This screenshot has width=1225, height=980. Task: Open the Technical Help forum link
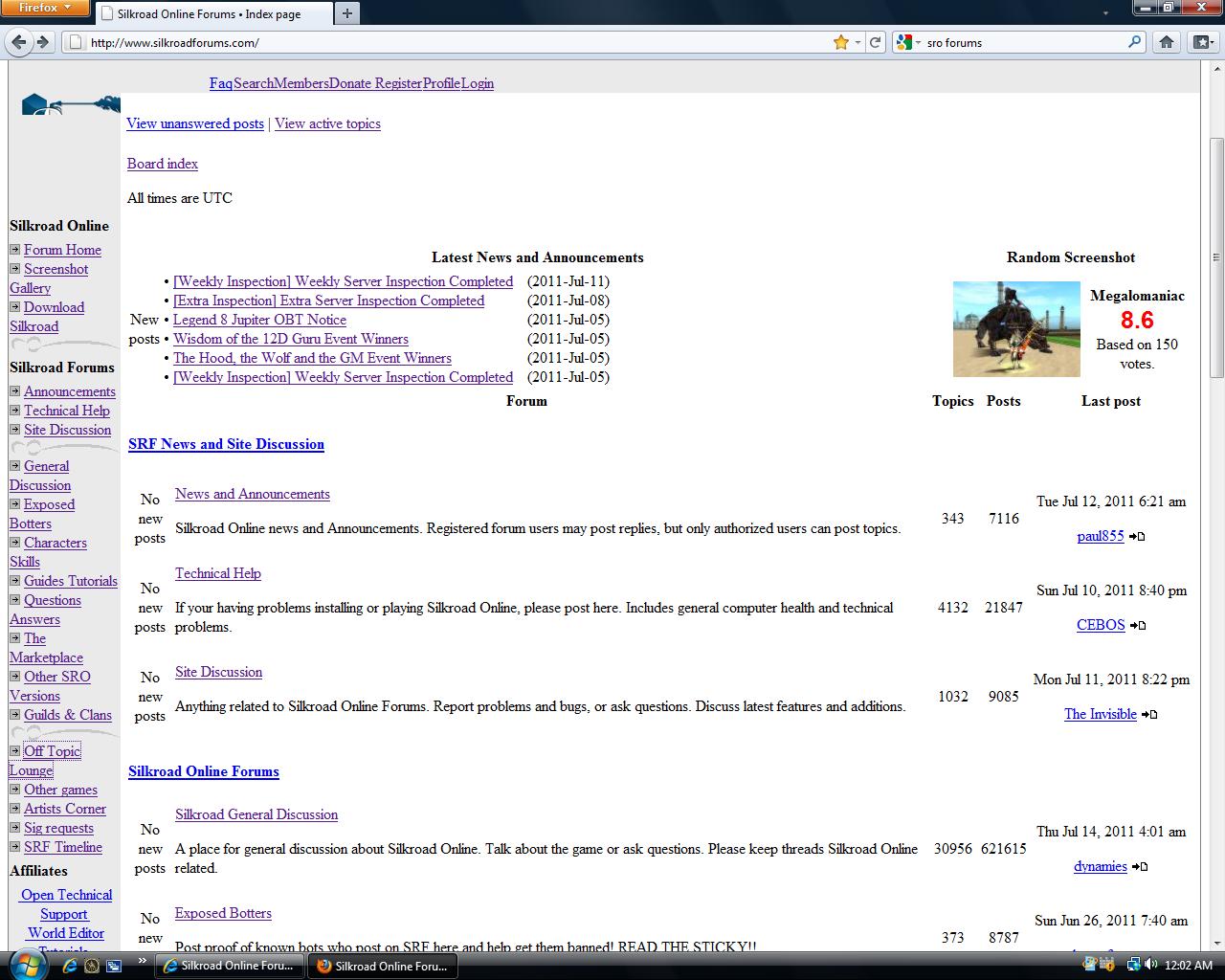(217, 573)
